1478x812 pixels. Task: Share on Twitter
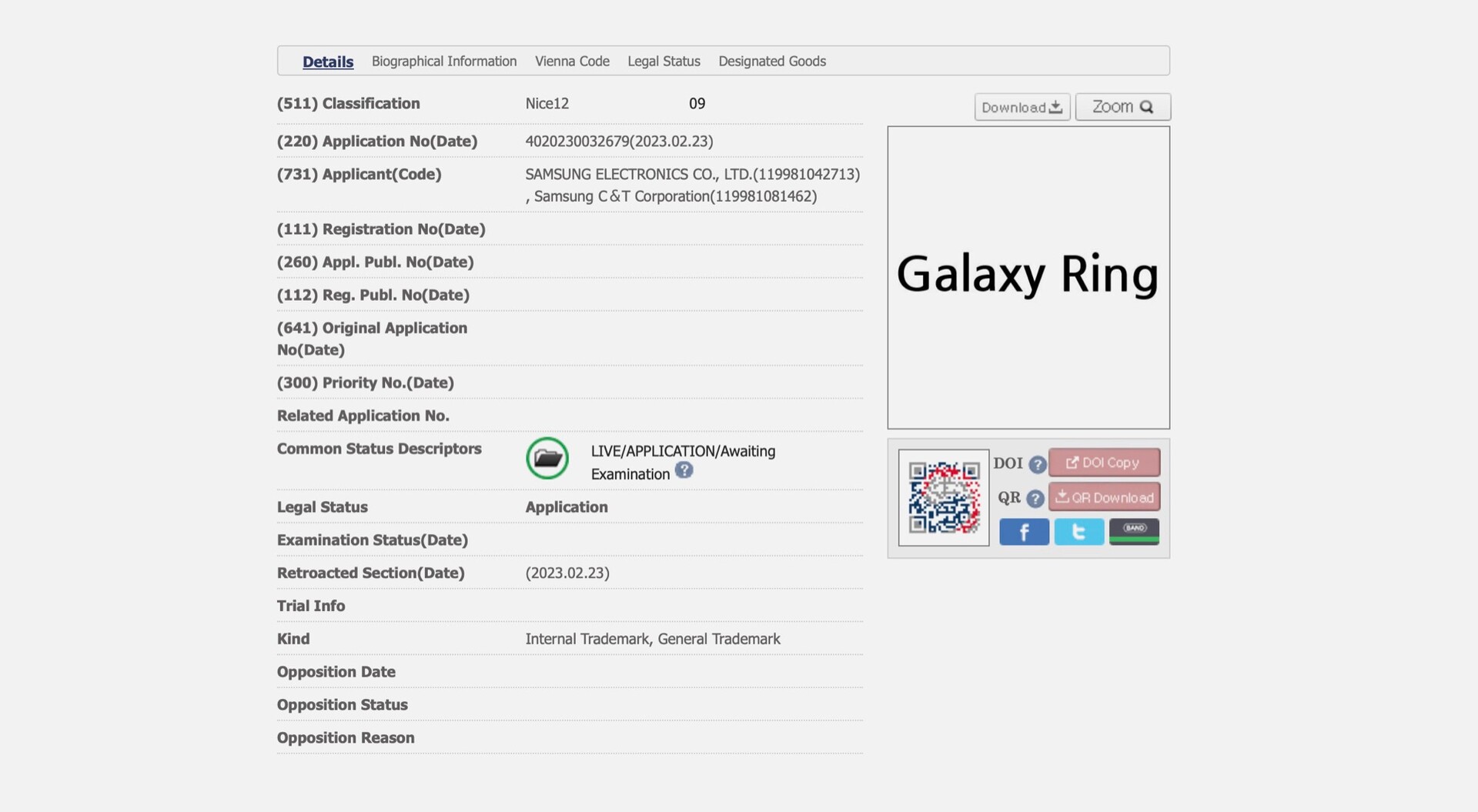[1079, 532]
